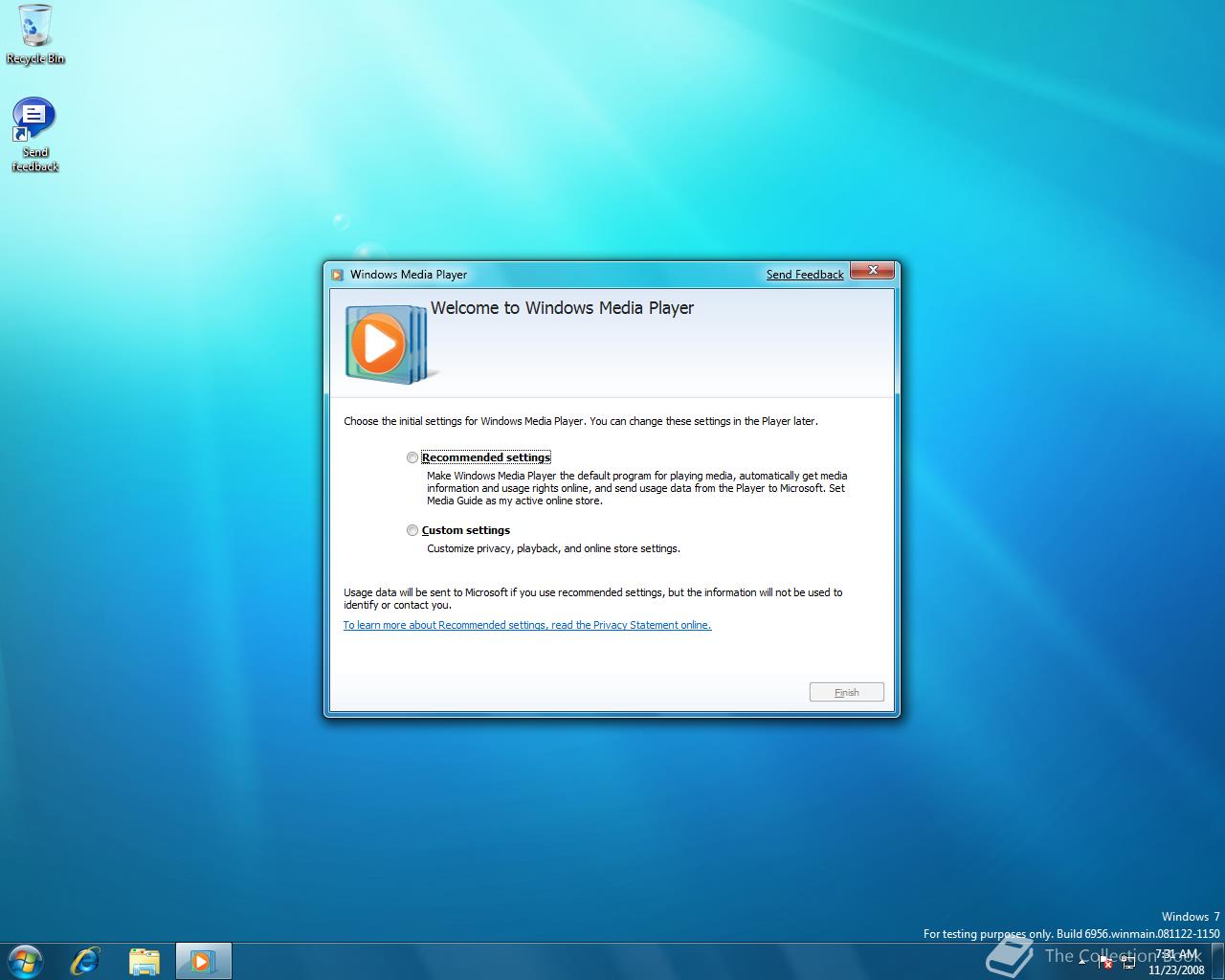Close the Windows Media Player dialog

click(873, 271)
